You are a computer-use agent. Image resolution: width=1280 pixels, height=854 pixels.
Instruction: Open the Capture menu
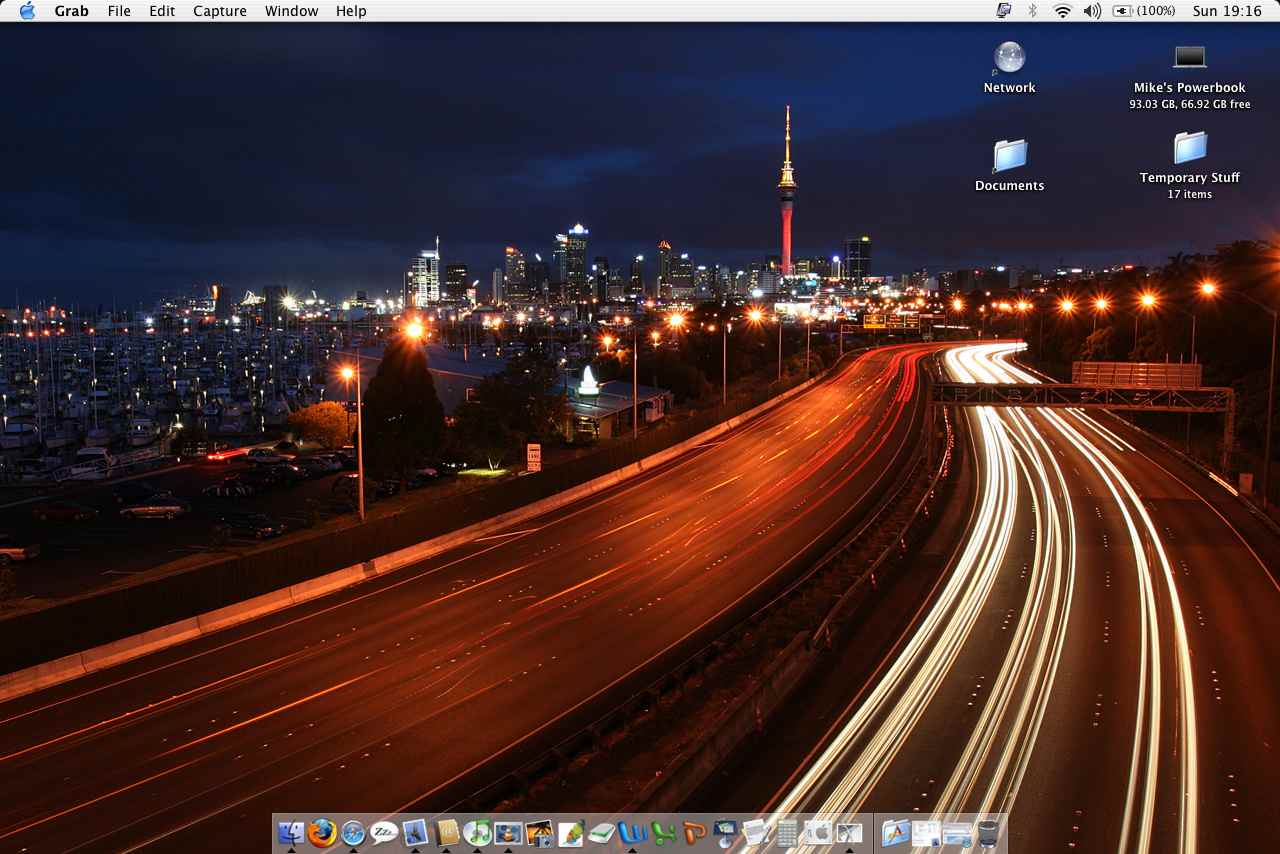tap(219, 11)
